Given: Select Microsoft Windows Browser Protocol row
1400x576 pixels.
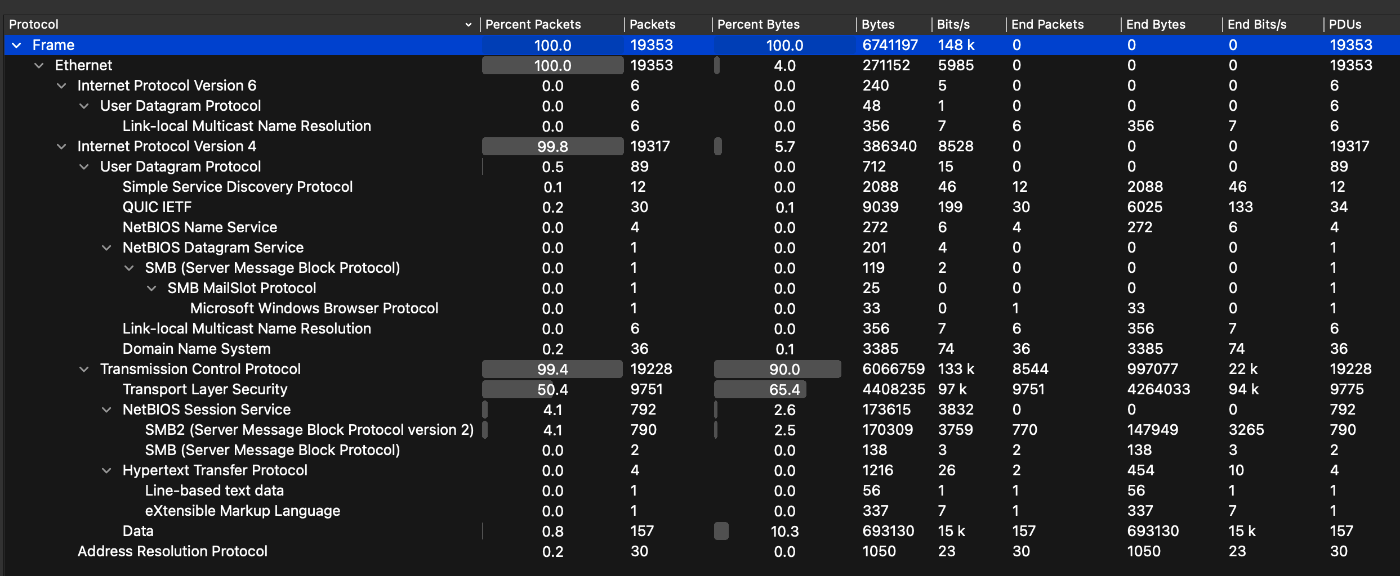Looking at the screenshot, I should pos(700,308).
